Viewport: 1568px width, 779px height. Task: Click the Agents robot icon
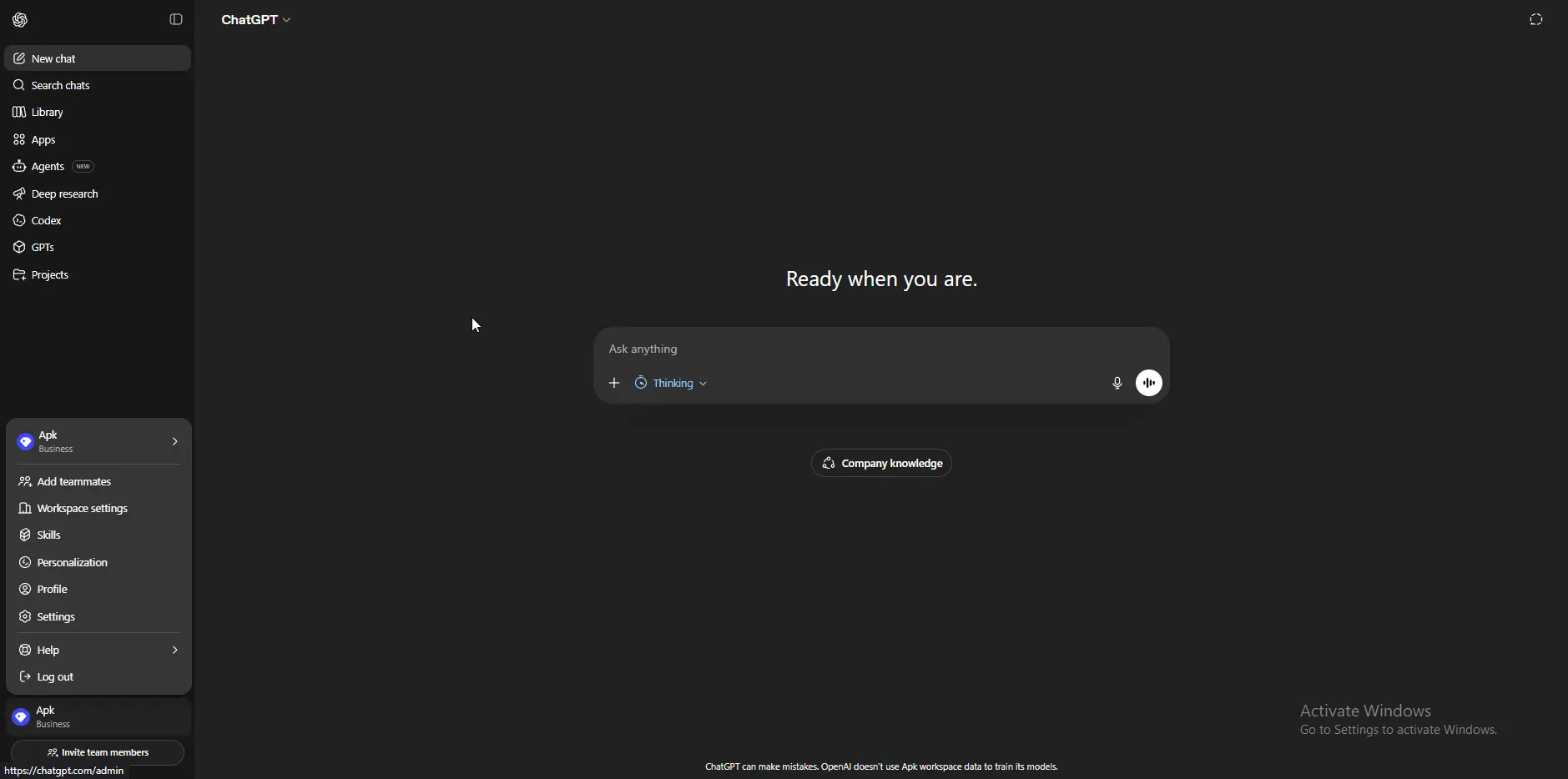19,166
